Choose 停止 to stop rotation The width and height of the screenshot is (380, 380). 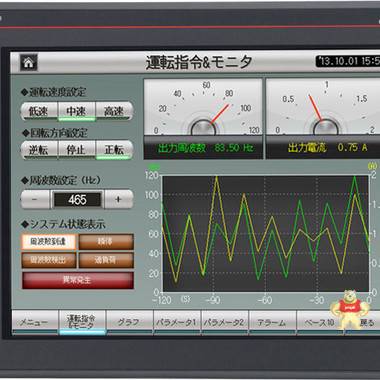click(77, 150)
